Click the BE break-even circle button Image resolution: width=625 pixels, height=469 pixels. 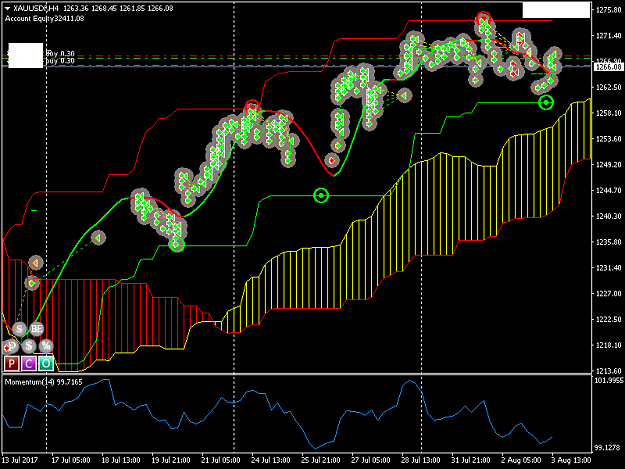(36, 329)
